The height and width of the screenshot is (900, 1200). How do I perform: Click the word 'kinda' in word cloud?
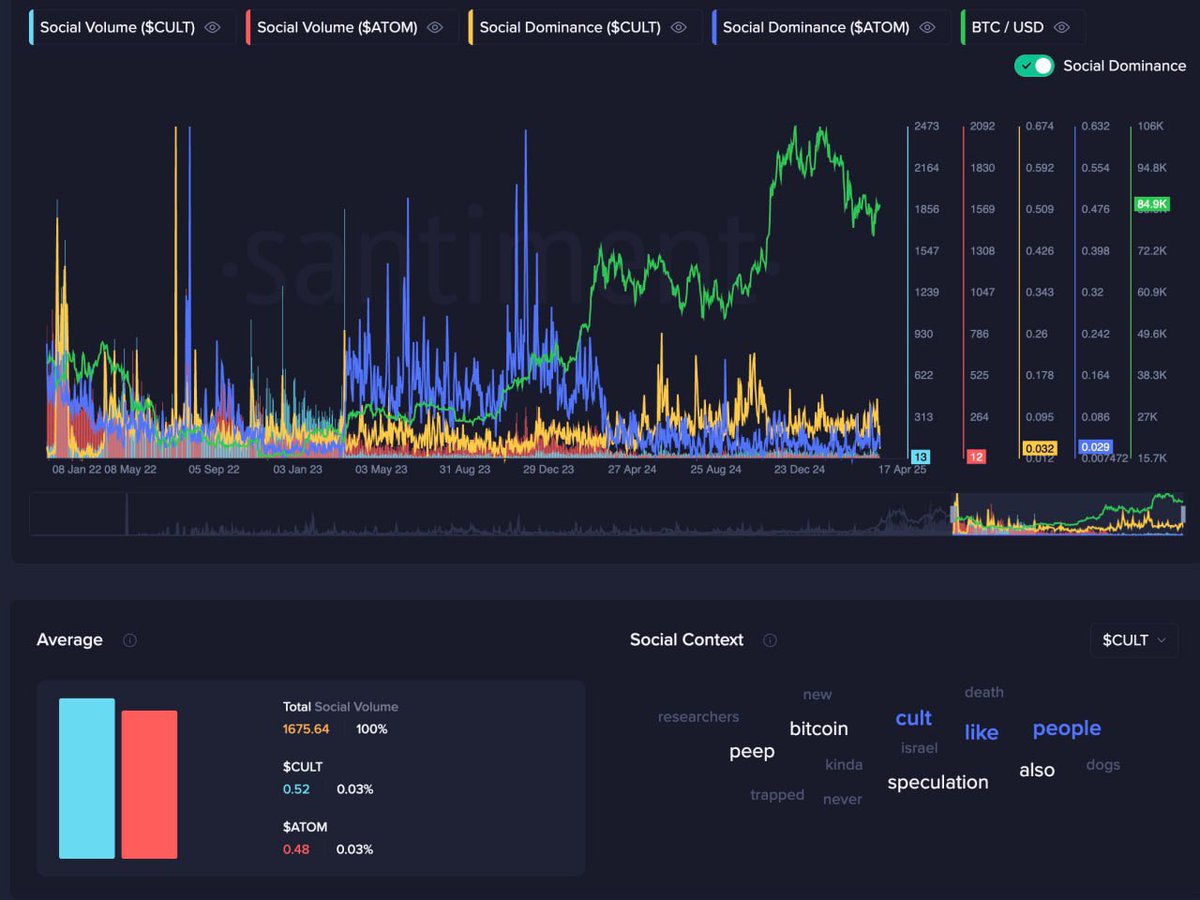pos(843,765)
